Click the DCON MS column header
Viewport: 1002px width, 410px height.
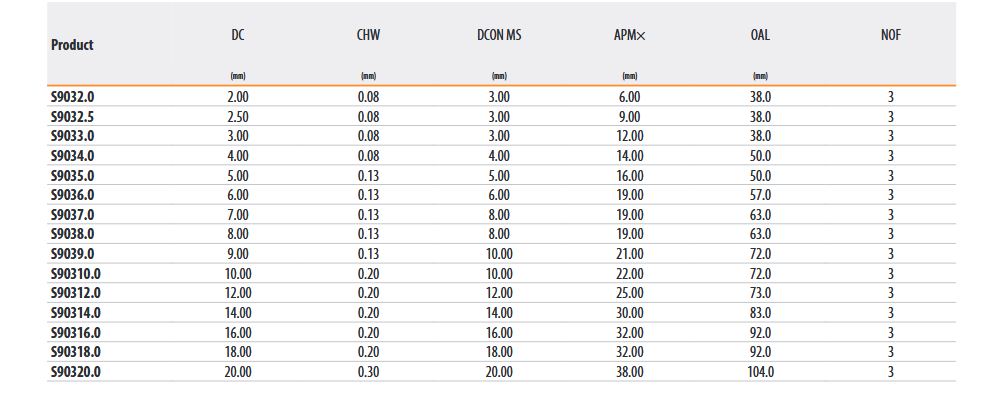pyautogui.click(x=499, y=36)
